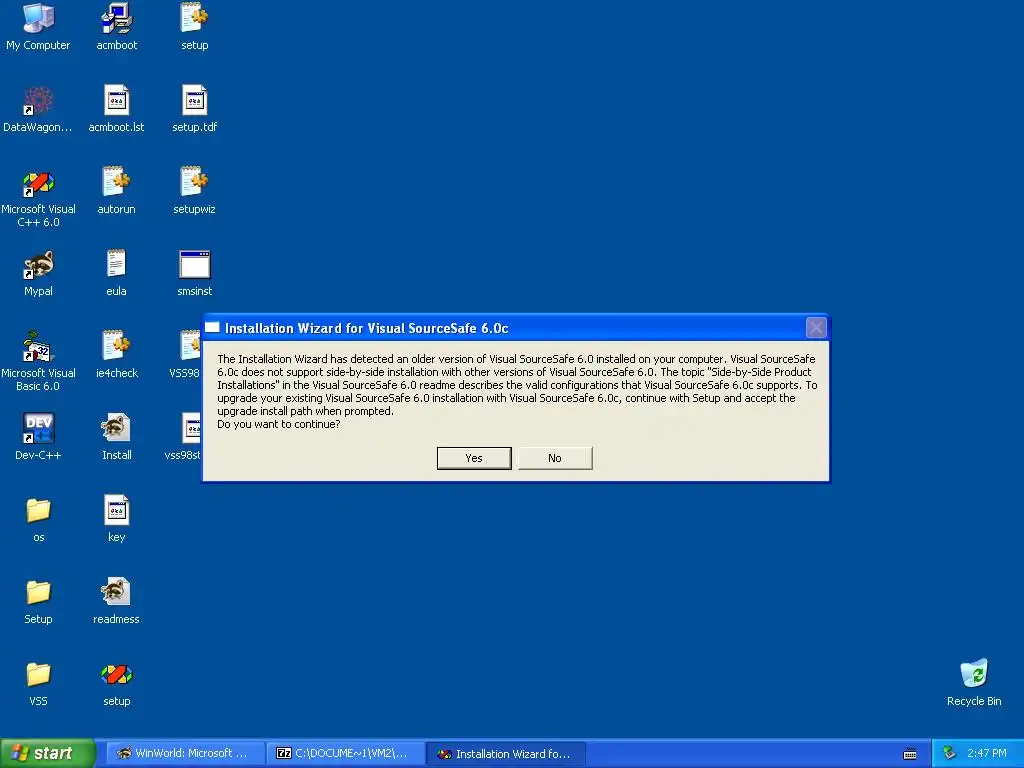1024x768 pixels.
Task: Select the setupwiz file icon
Action: click(x=195, y=191)
